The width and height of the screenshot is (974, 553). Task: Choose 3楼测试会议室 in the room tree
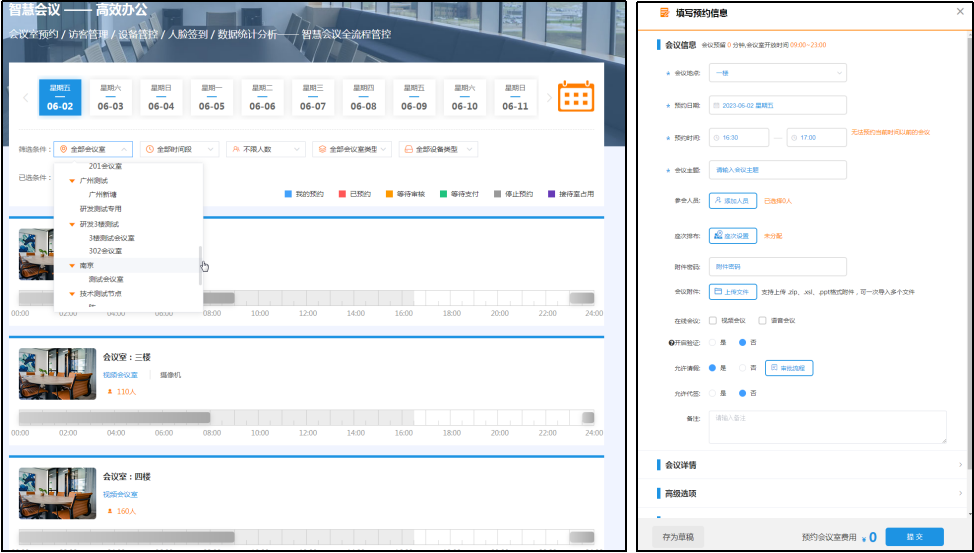coord(112,238)
